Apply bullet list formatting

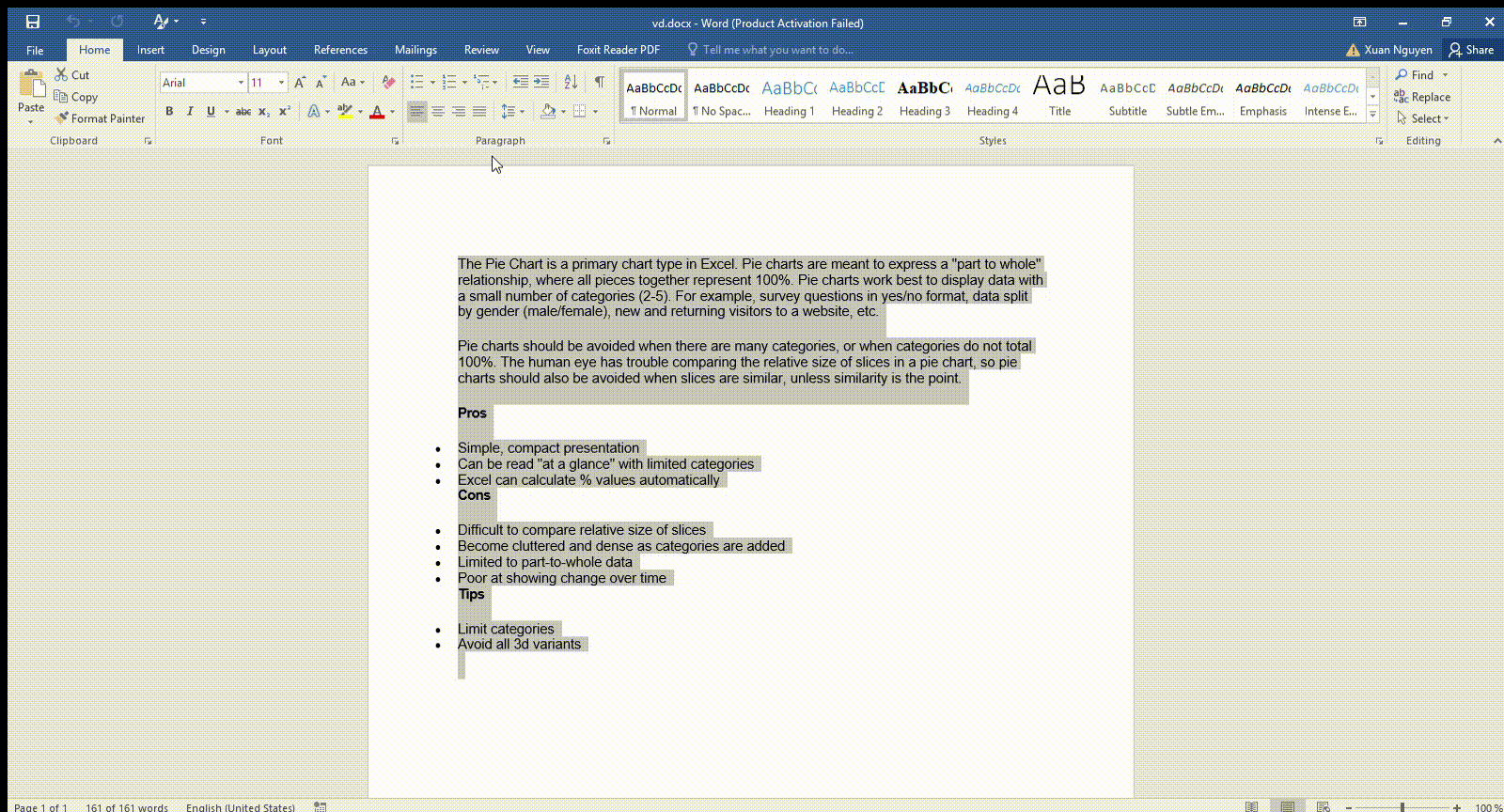click(416, 83)
